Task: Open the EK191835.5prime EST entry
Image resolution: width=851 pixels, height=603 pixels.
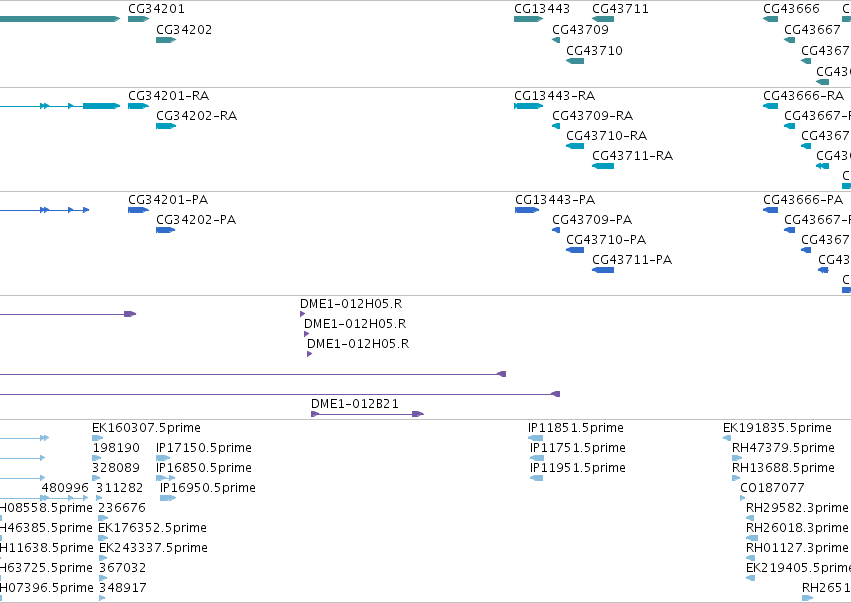Action: (x=727, y=438)
